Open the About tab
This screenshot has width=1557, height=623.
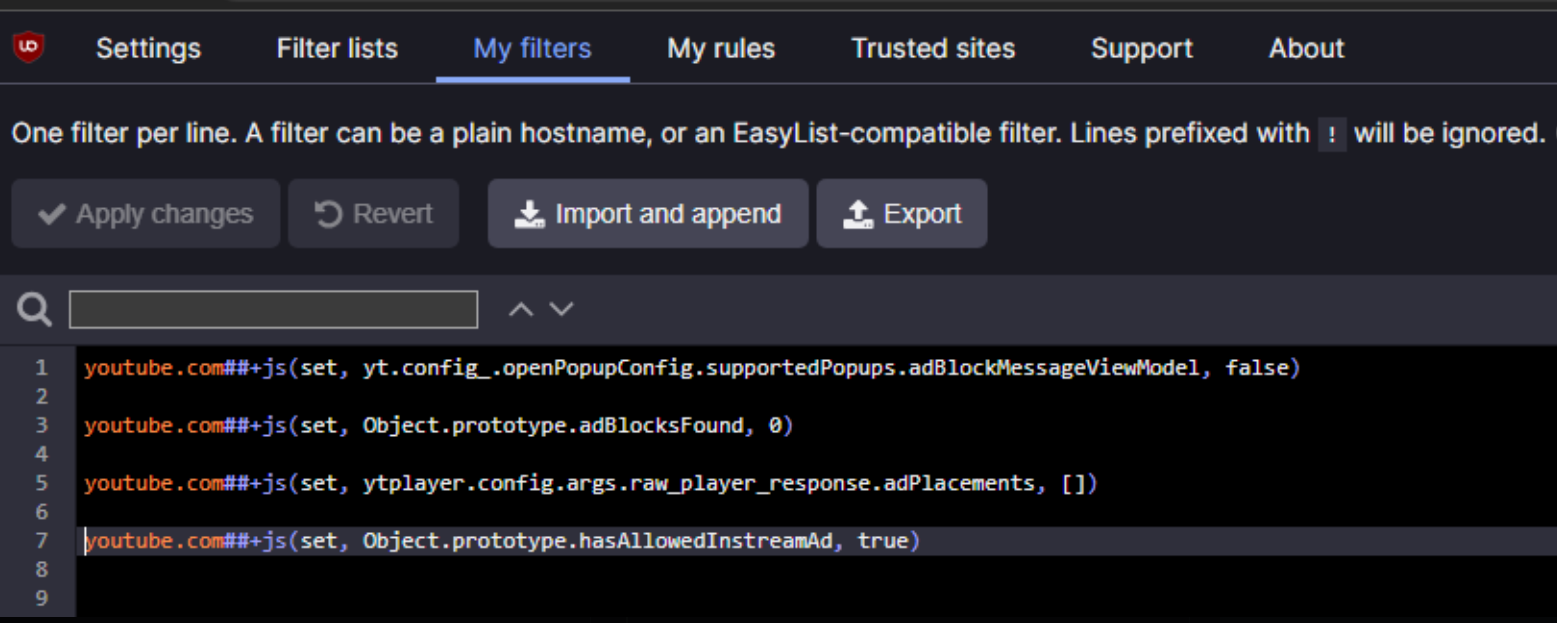tap(1306, 48)
